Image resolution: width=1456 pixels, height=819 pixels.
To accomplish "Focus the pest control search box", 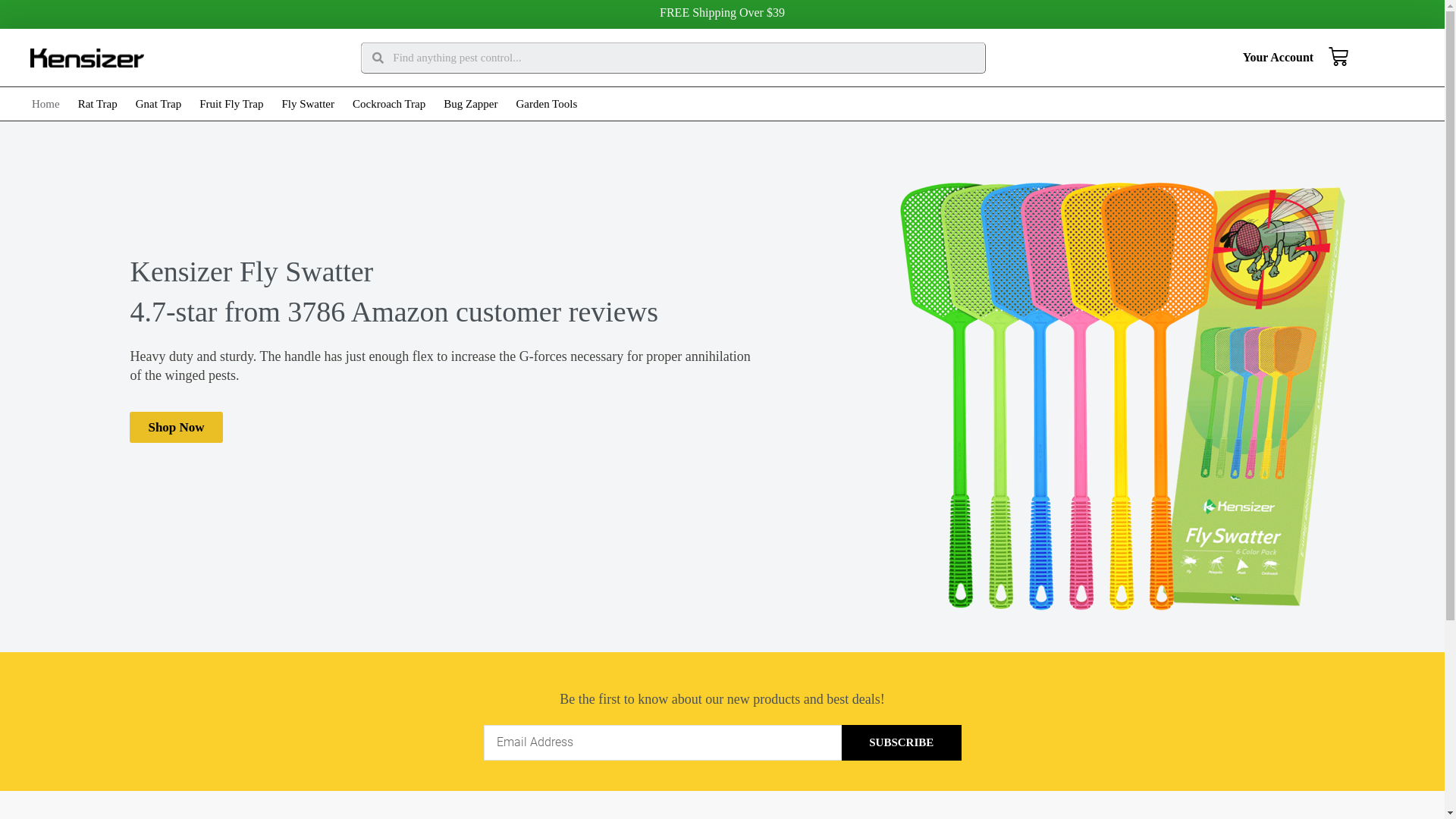I will point(673,58).
